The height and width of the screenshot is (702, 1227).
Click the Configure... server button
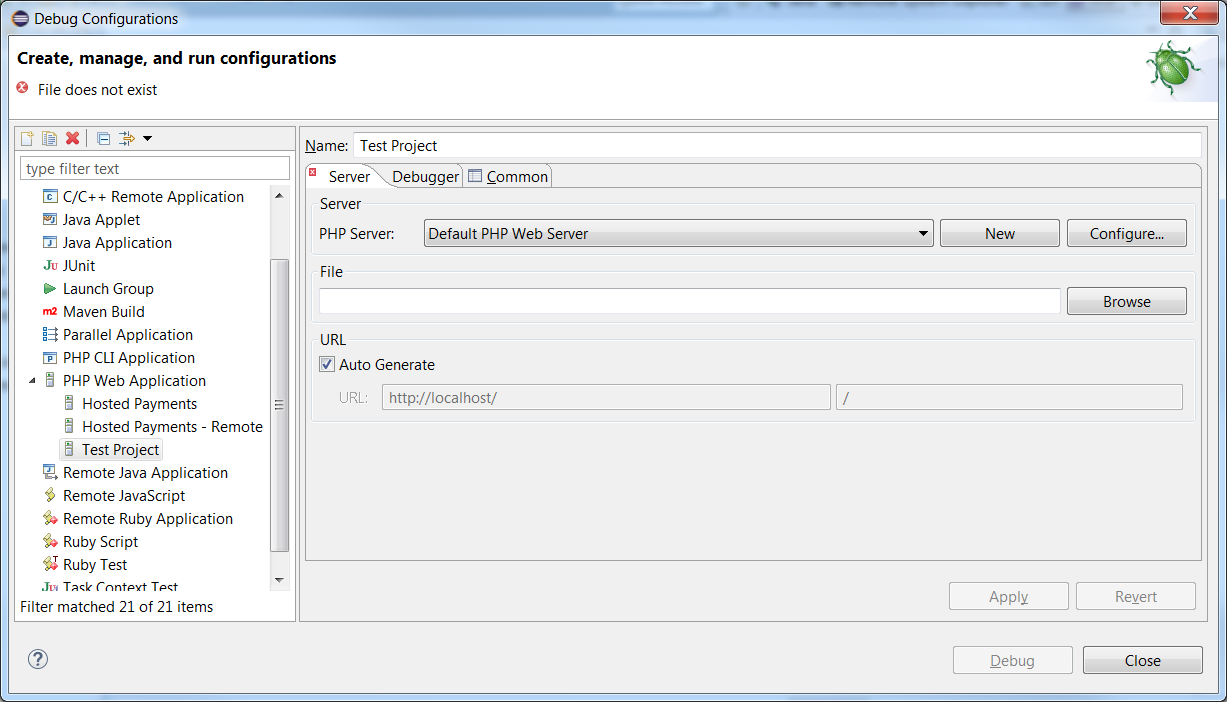coord(1126,234)
